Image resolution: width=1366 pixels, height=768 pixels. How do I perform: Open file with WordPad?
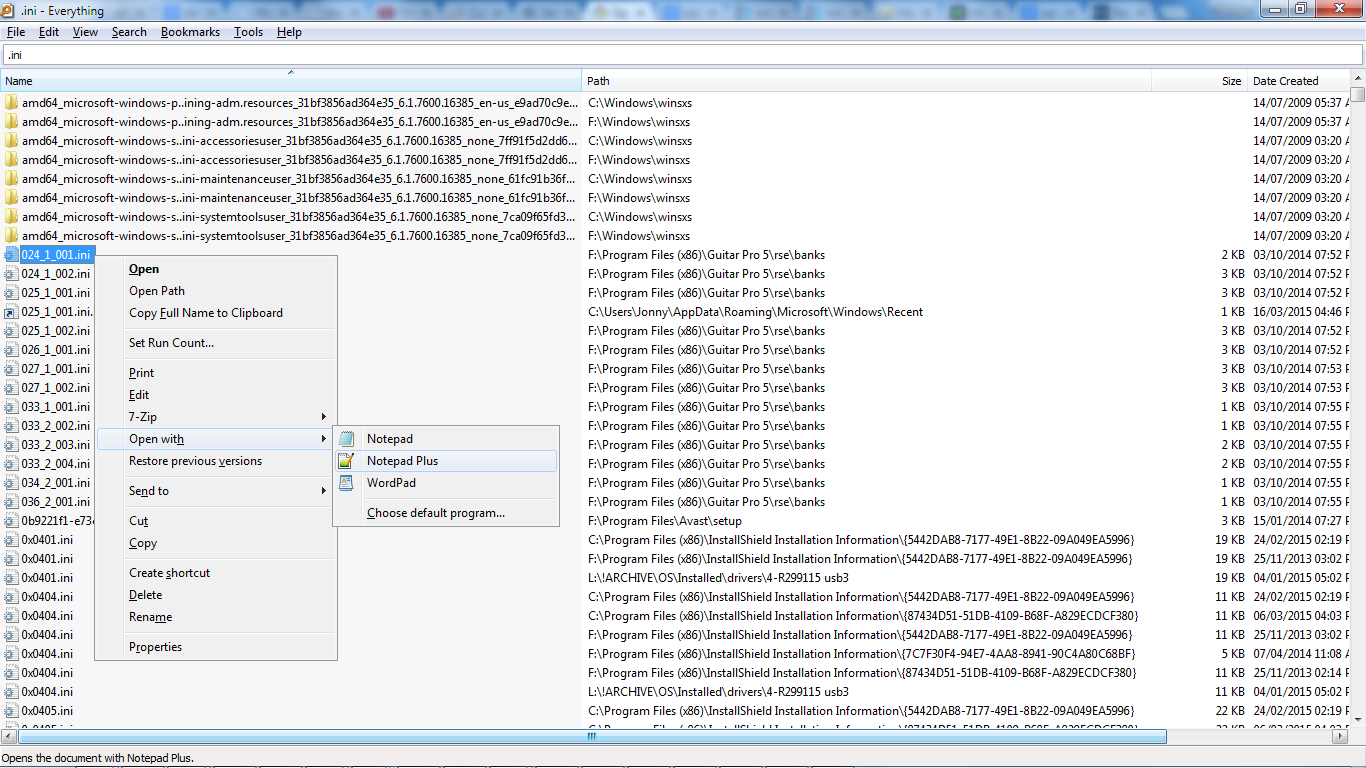click(x=446, y=483)
